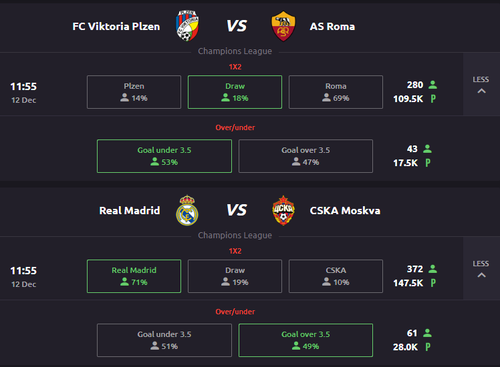Click green P icon beside 28.0K
The height and width of the screenshot is (367, 500).
428,347
